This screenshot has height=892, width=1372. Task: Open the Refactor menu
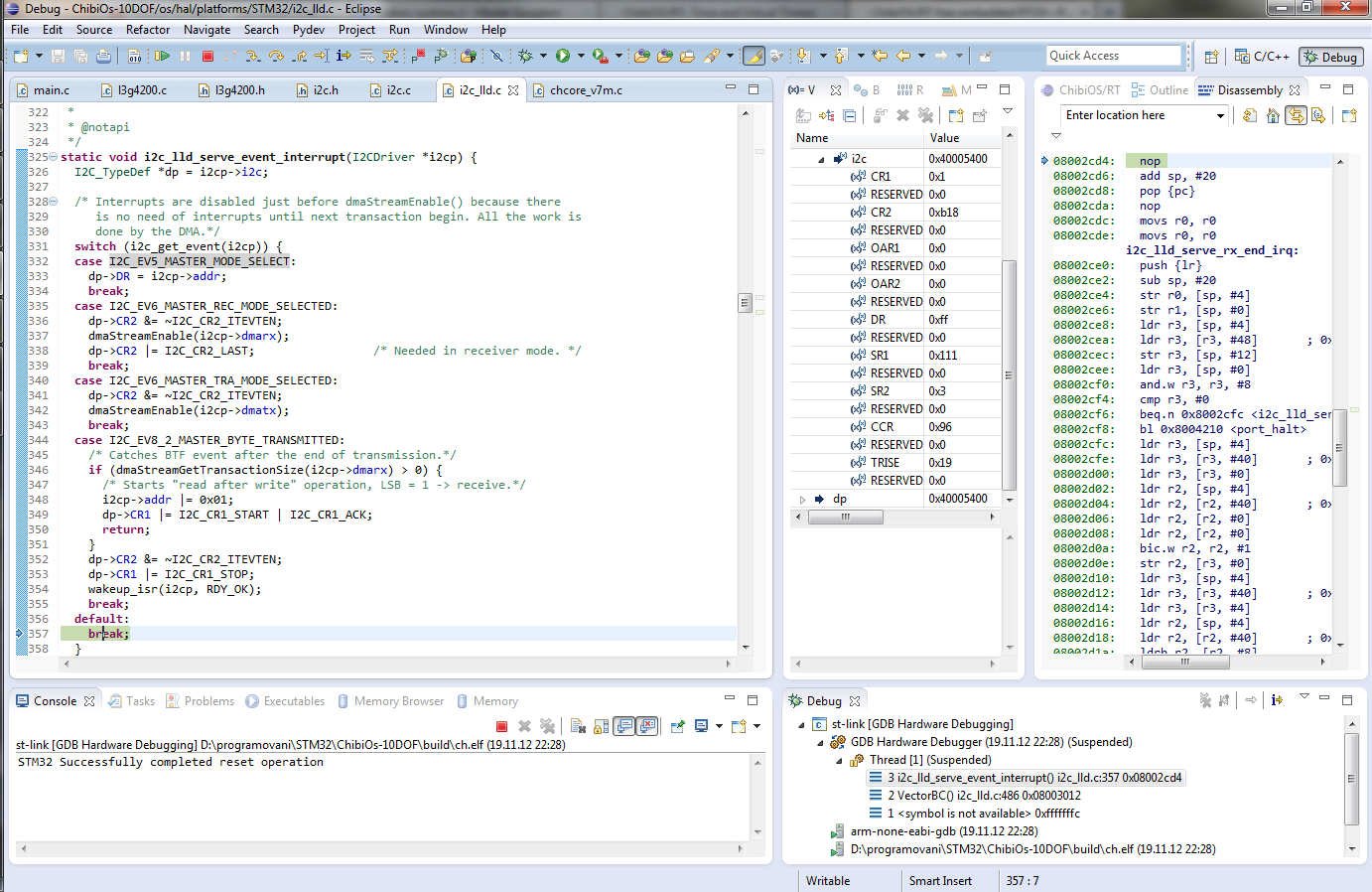(x=148, y=30)
